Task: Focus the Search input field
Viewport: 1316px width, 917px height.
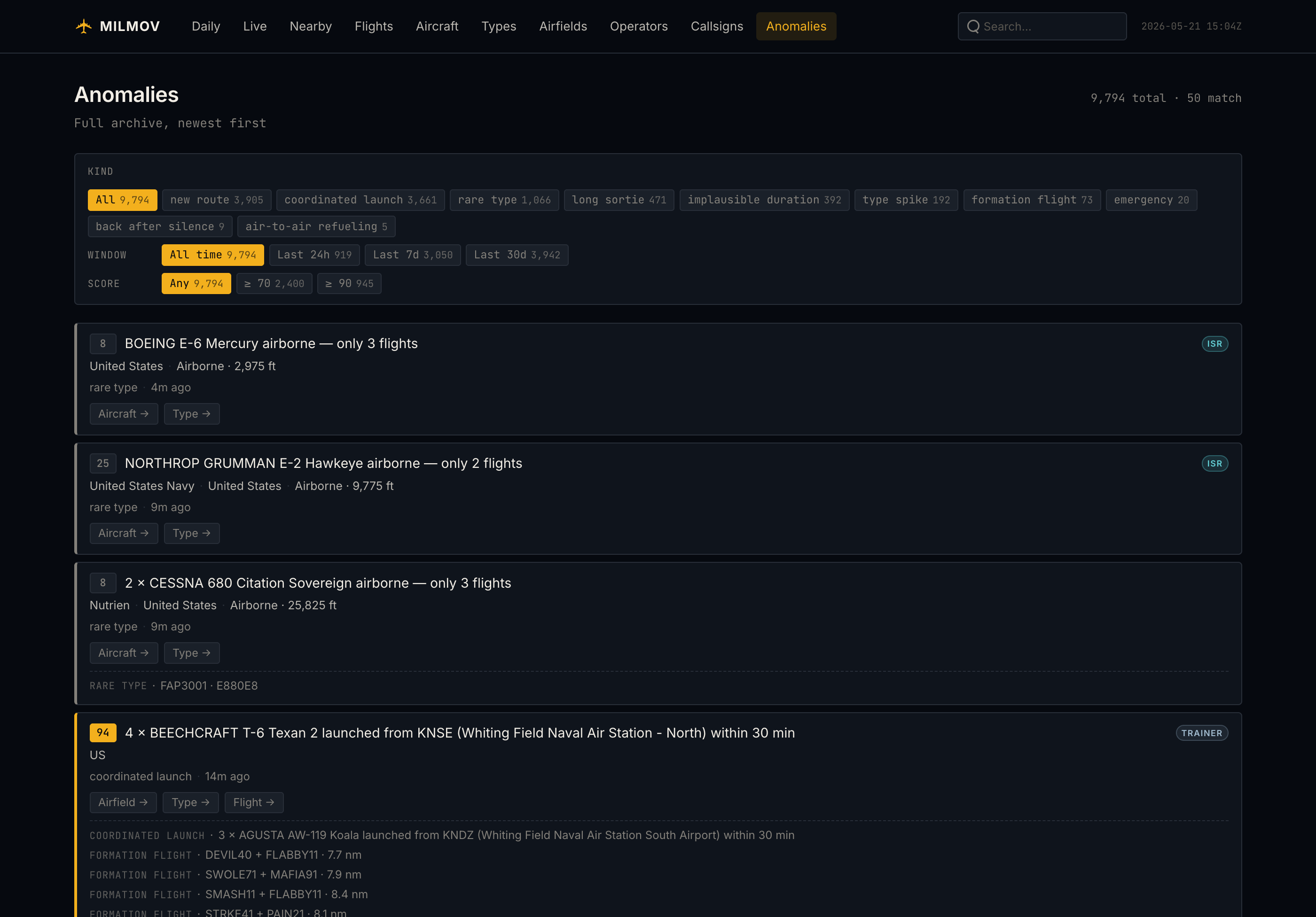Action: (1042, 26)
